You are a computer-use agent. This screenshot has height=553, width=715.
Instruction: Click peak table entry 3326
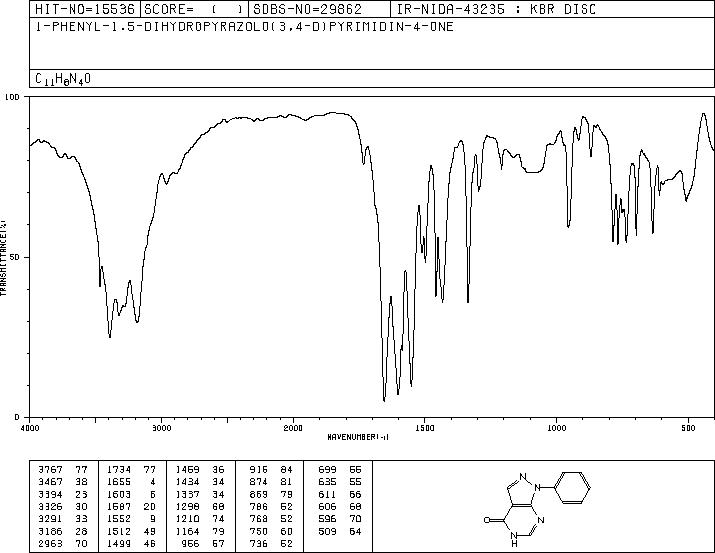click(x=50, y=506)
